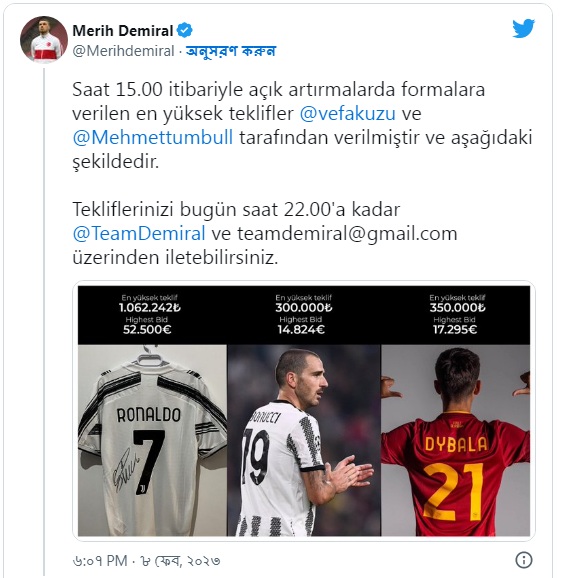The width and height of the screenshot is (578, 578).
Task: Click the blue verified badge icon
Action: point(185,30)
